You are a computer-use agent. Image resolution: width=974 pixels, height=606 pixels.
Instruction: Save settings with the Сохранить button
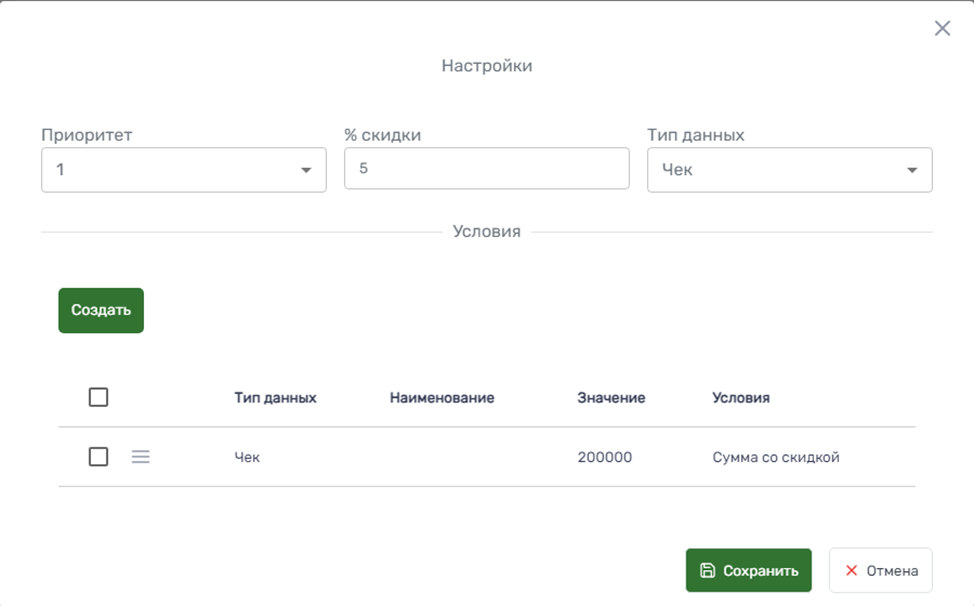coord(748,571)
